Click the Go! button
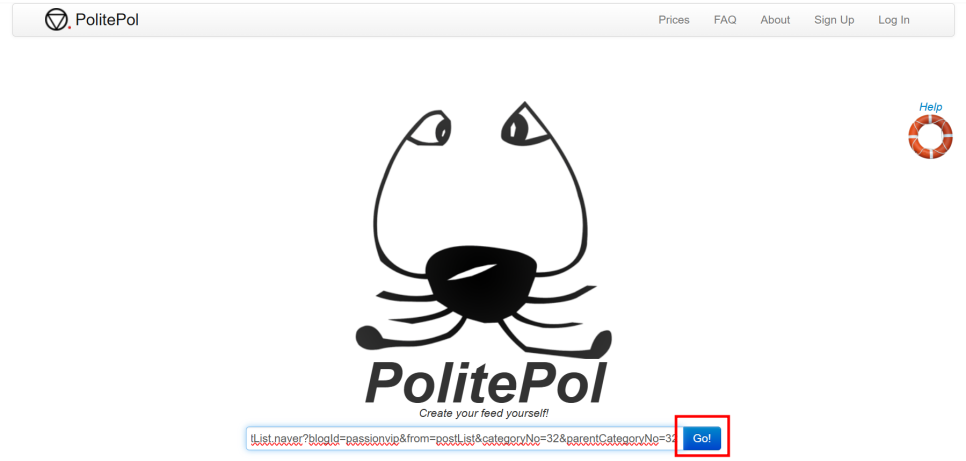 702,438
